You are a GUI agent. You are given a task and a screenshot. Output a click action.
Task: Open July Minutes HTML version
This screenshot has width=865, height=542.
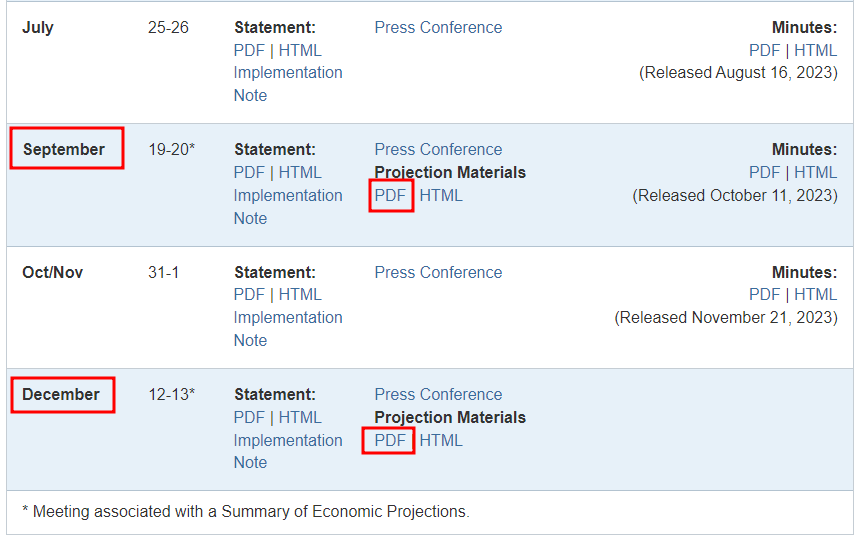pyautogui.click(x=816, y=50)
